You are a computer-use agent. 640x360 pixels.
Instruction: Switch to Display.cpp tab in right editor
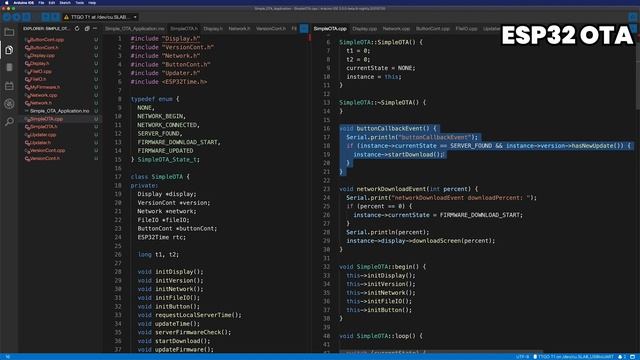364,29
